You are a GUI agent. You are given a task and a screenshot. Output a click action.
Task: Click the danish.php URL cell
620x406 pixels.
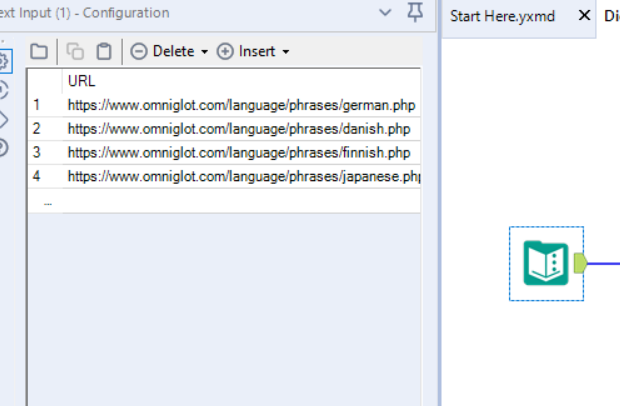(x=239, y=128)
